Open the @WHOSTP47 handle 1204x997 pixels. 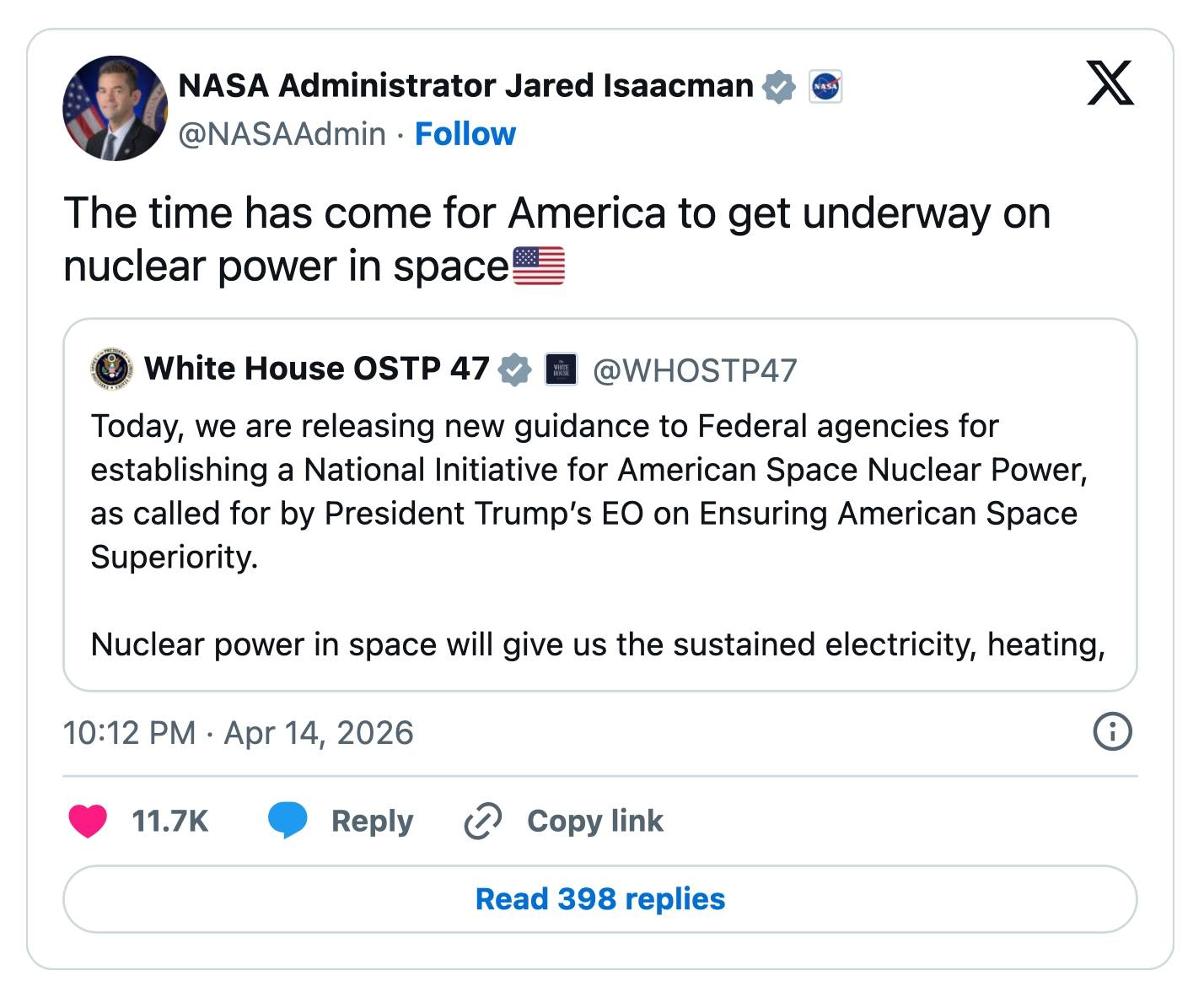click(x=695, y=370)
